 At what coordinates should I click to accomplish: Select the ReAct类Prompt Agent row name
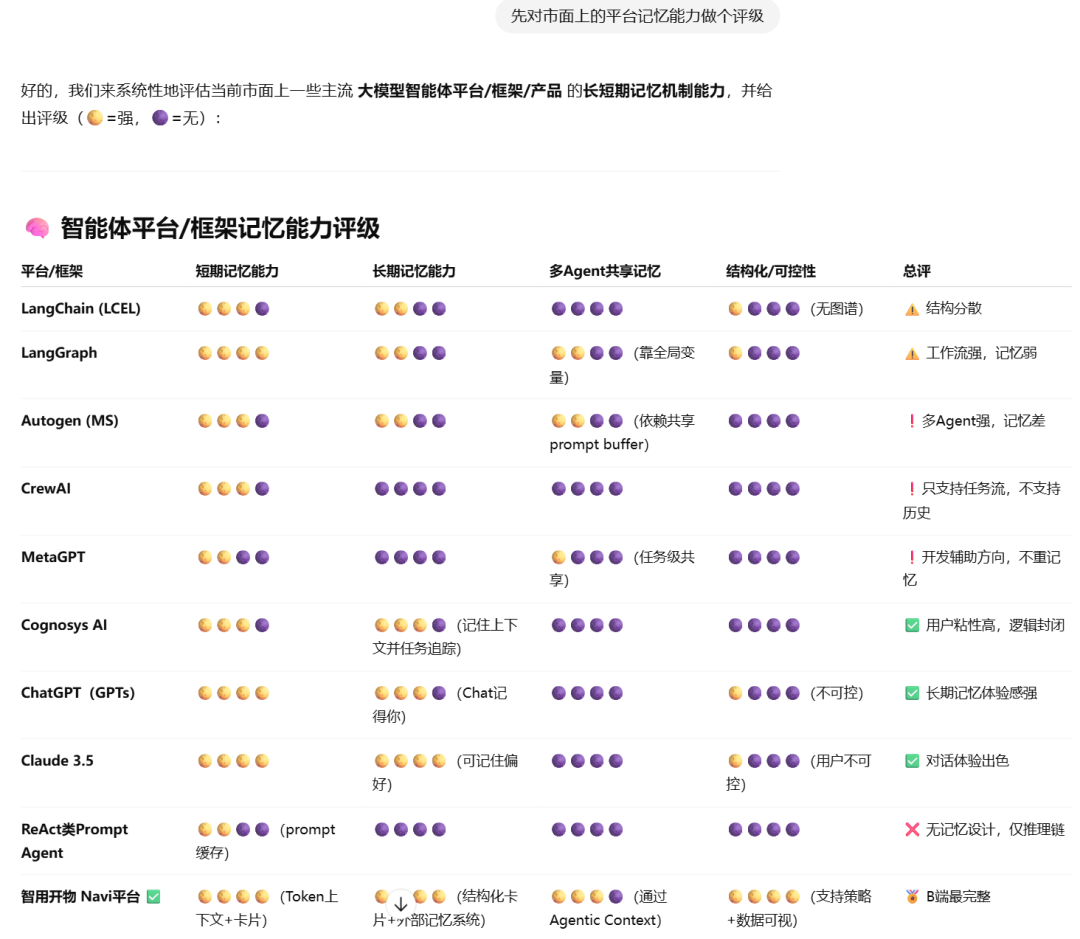click(x=74, y=841)
